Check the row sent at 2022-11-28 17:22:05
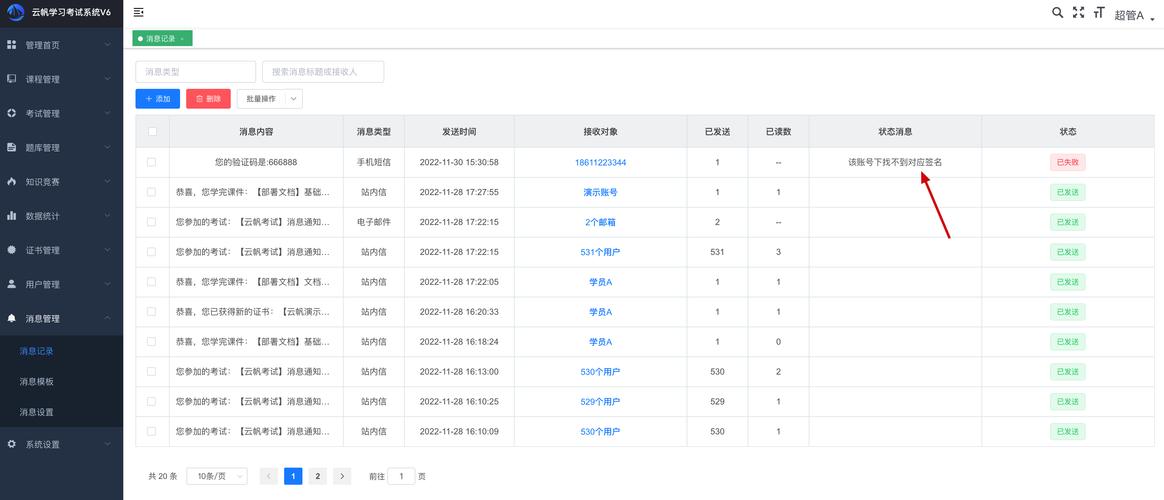The width and height of the screenshot is (1164, 500). coord(152,282)
